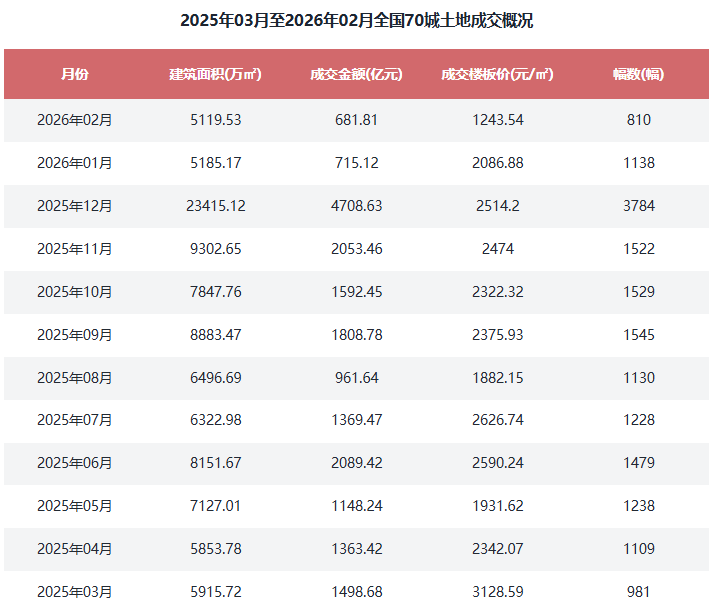Click the table title about 全国70城土地成交概况
This screenshot has height=614, width=712.
click(356, 20)
